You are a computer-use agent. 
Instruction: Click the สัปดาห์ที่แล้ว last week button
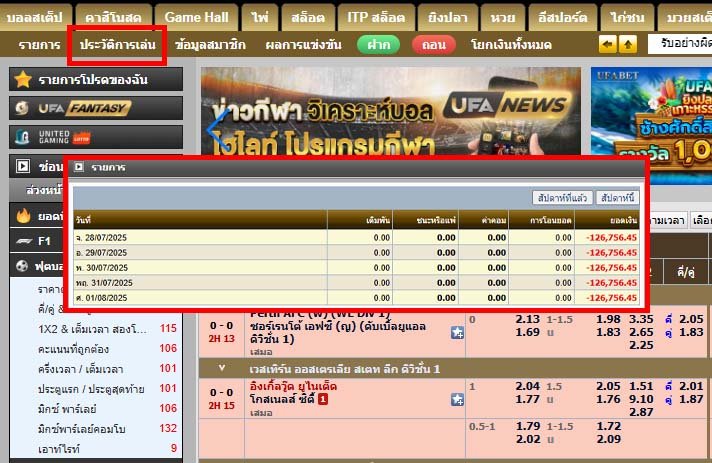pyautogui.click(x=563, y=198)
